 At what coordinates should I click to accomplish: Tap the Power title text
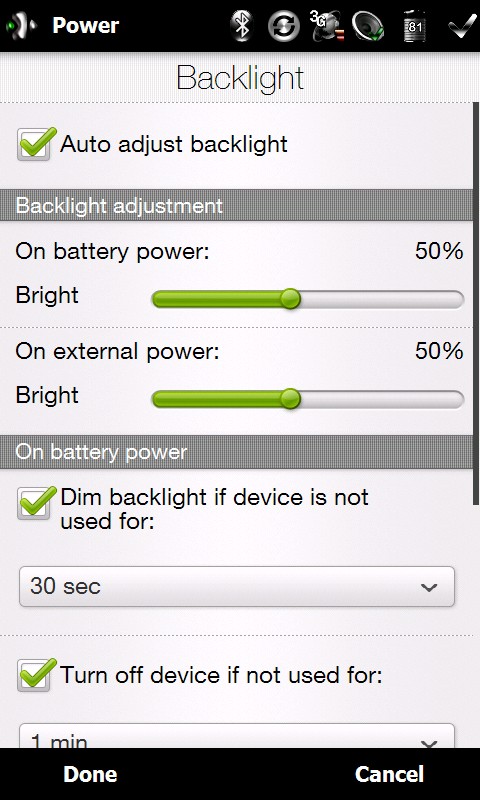[86, 26]
